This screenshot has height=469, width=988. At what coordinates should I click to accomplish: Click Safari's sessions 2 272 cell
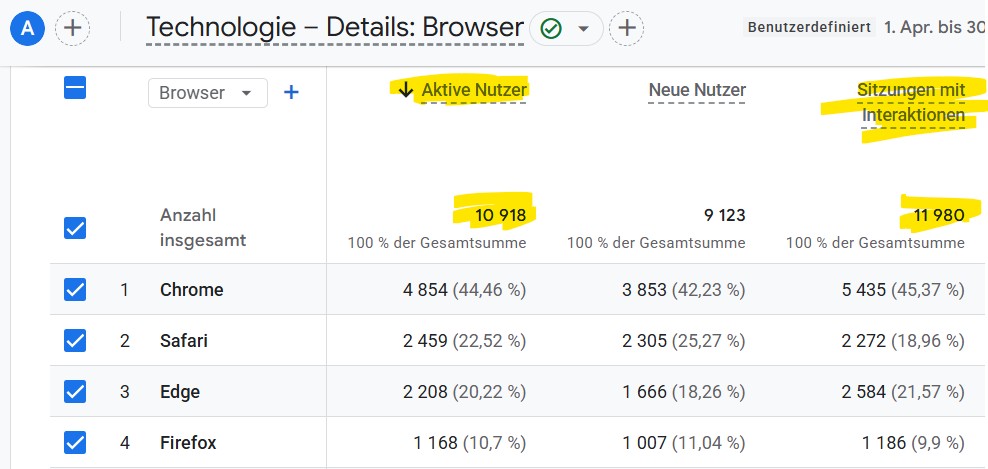(903, 341)
